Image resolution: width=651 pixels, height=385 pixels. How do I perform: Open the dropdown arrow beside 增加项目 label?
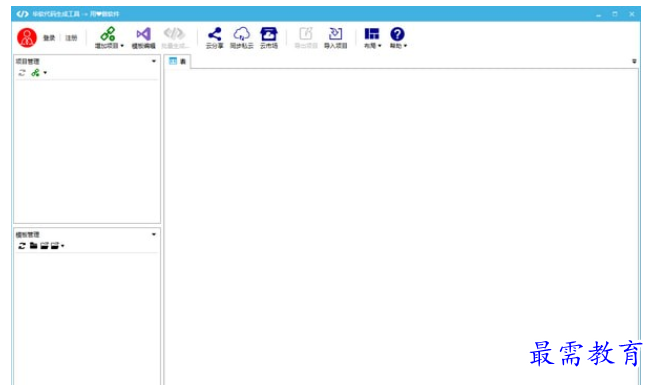(122, 46)
